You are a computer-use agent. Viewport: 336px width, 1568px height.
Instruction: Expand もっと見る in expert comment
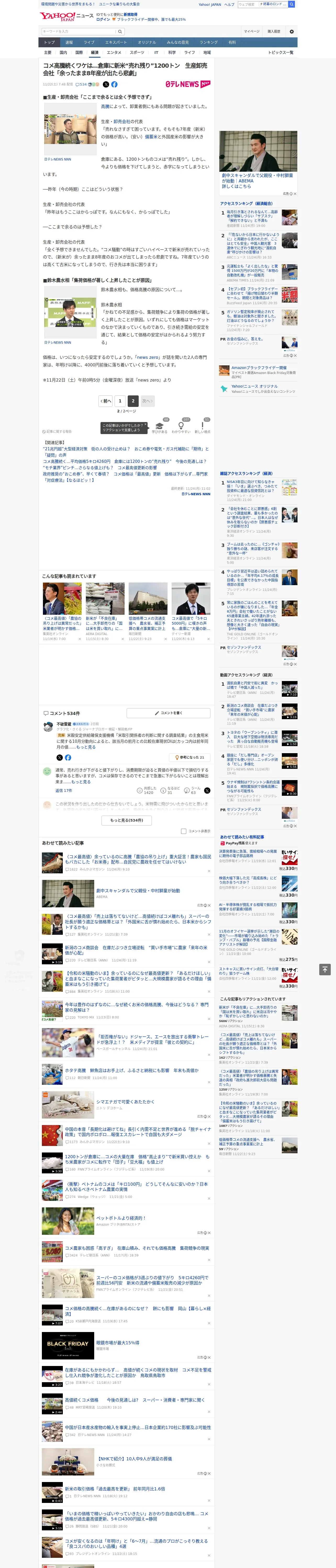click(86, 746)
